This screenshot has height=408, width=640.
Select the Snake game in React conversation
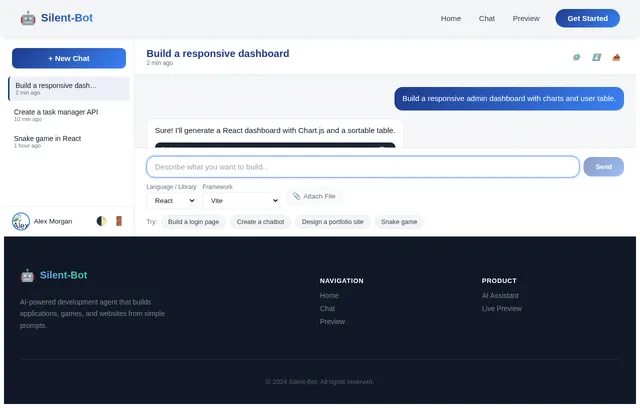69,141
